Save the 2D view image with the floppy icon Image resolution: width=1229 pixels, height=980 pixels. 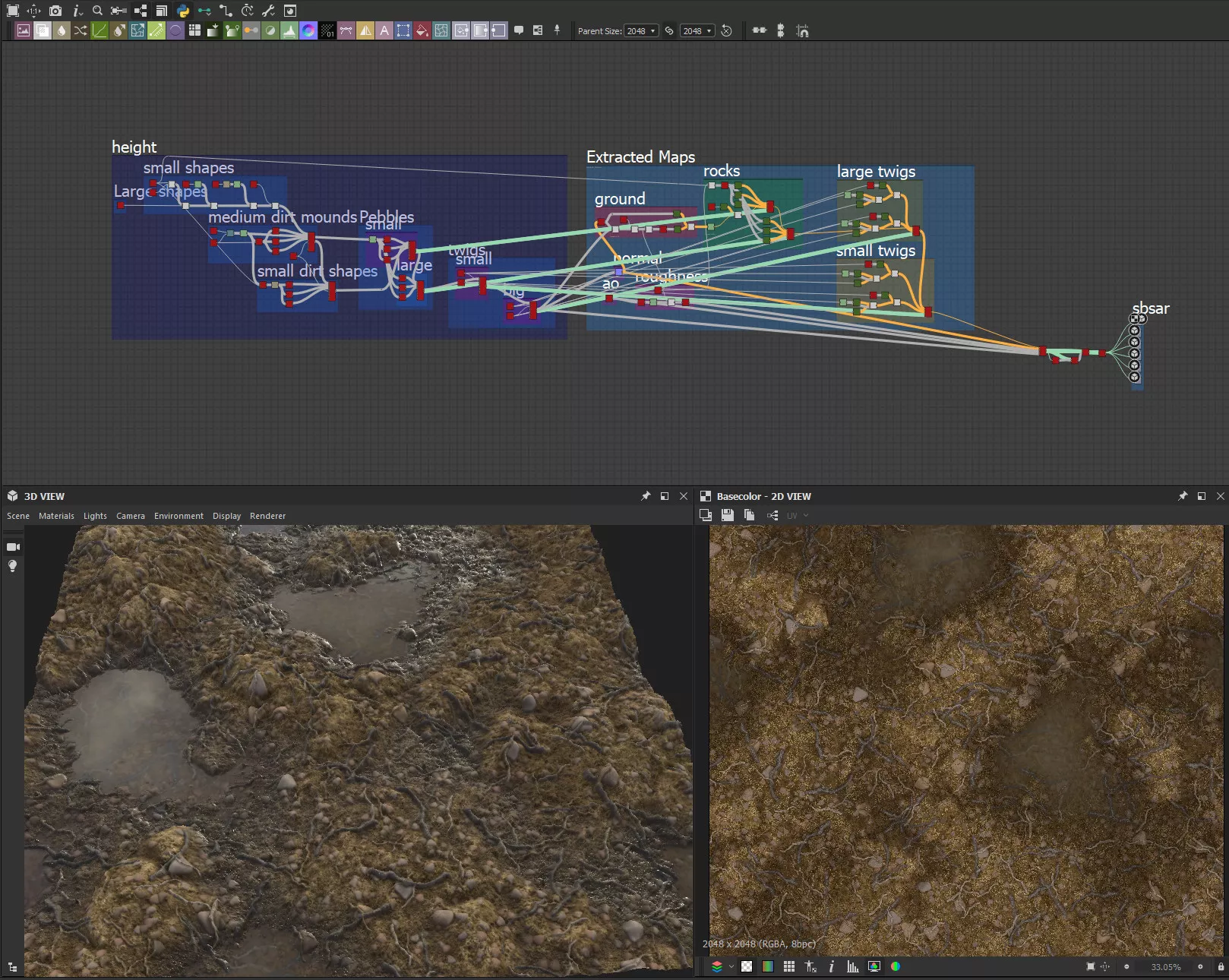(x=727, y=516)
